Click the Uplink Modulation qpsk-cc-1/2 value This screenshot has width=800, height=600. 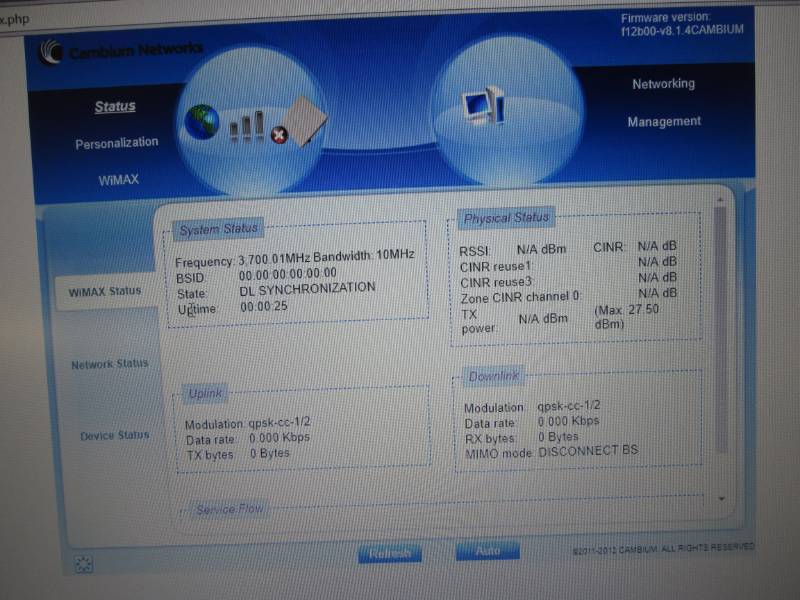pos(280,422)
